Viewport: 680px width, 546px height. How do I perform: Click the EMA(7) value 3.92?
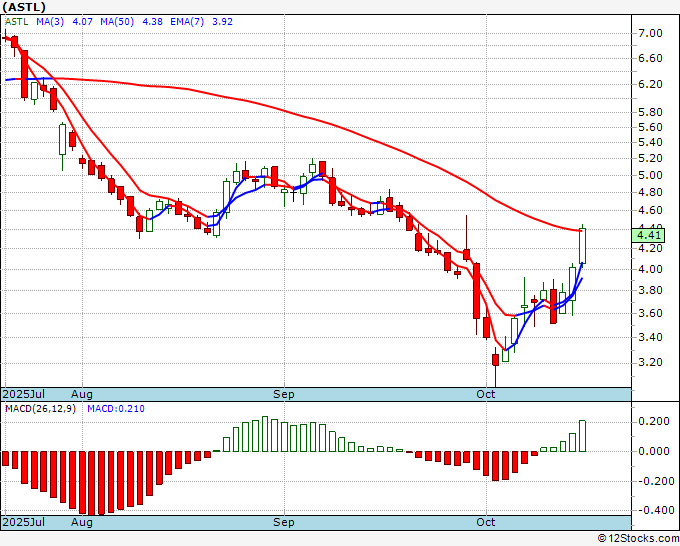click(222, 21)
